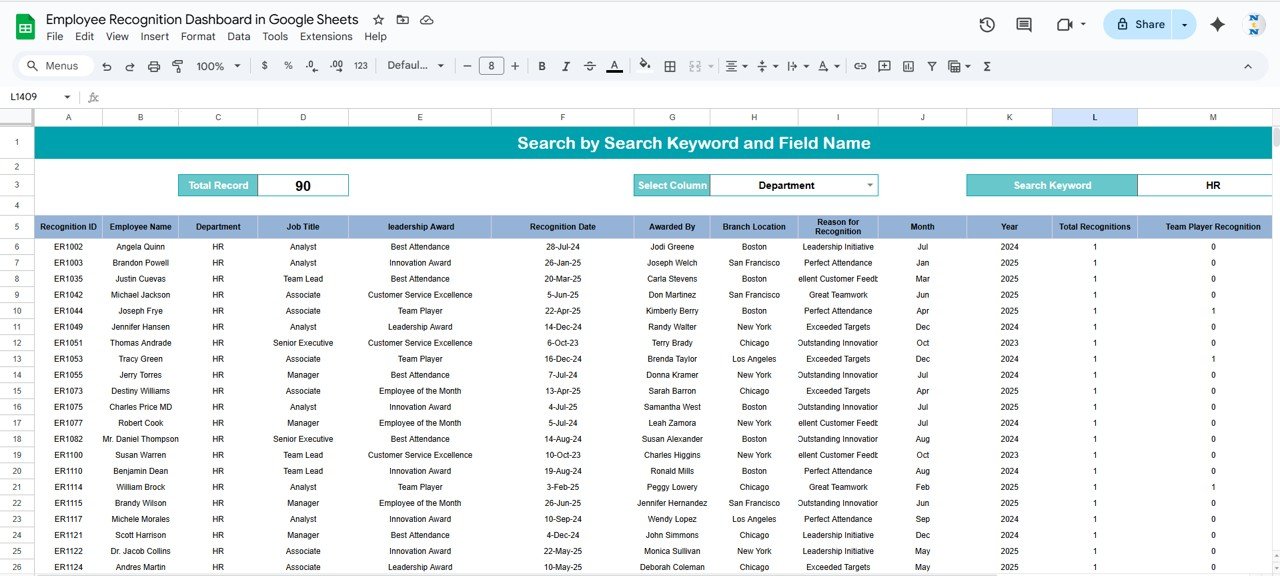Open the fill color picker
The image size is (1280, 576).
(644, 66)
